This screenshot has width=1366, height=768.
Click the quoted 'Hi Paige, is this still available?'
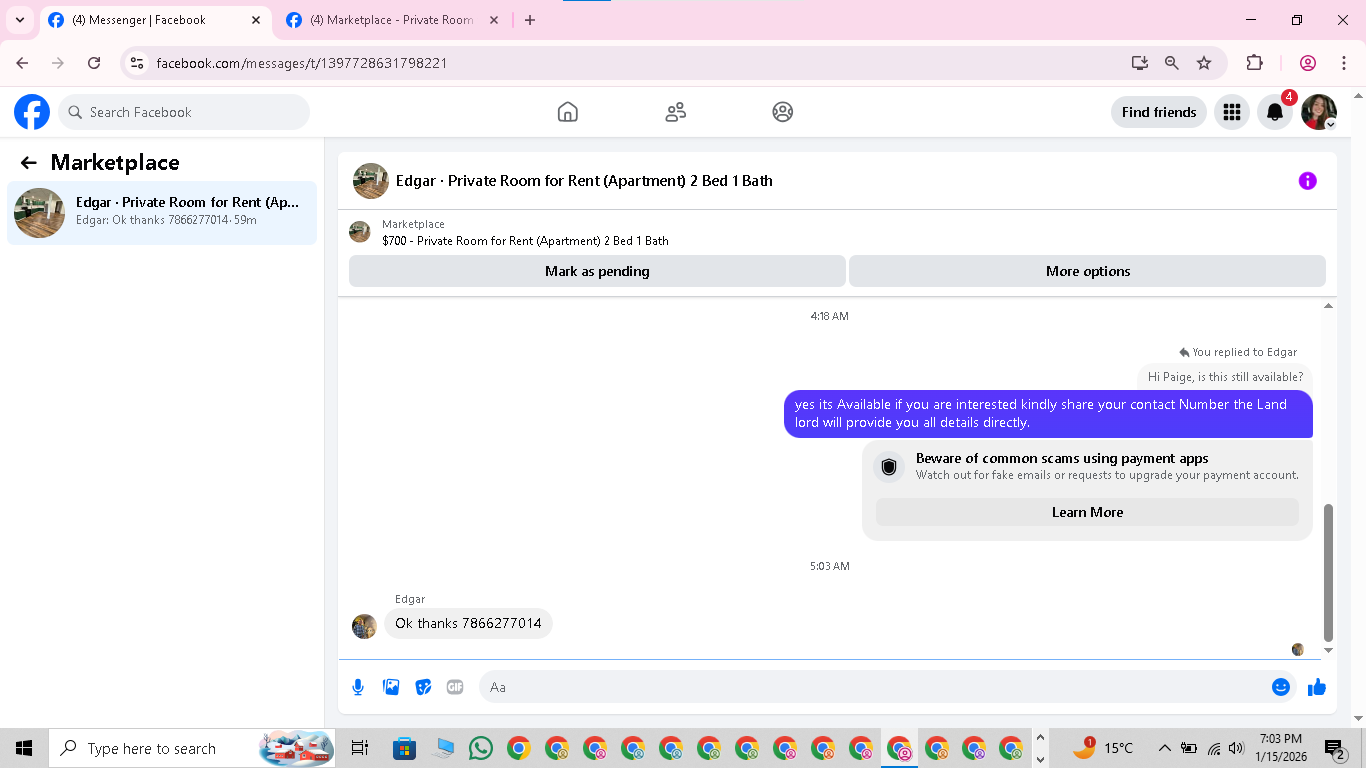pyautogui.click(x=1225, y=377)
